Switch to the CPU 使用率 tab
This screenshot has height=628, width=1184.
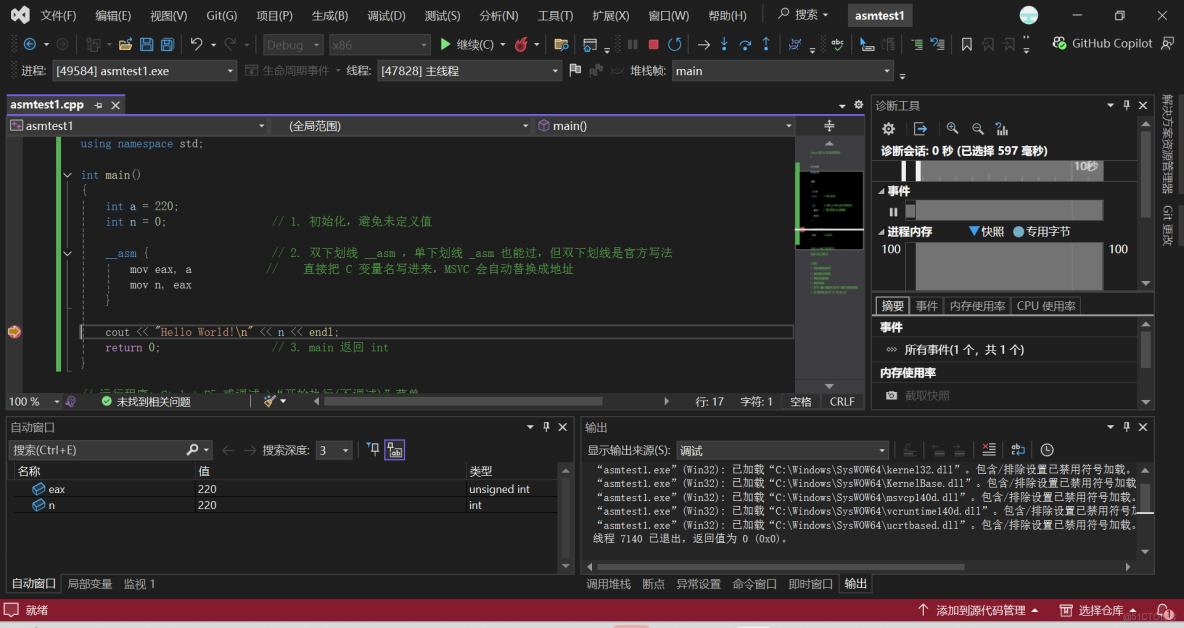click(1045, 306)
